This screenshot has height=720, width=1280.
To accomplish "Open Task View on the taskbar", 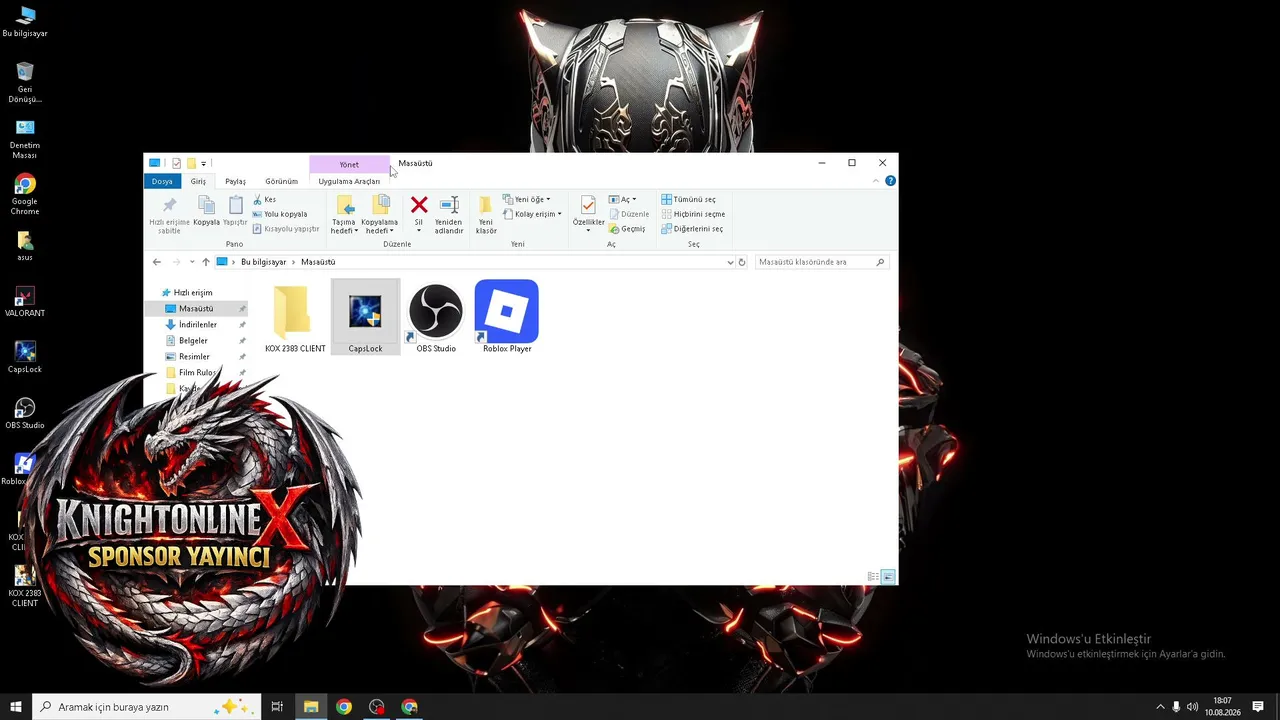I will [277, 707].
